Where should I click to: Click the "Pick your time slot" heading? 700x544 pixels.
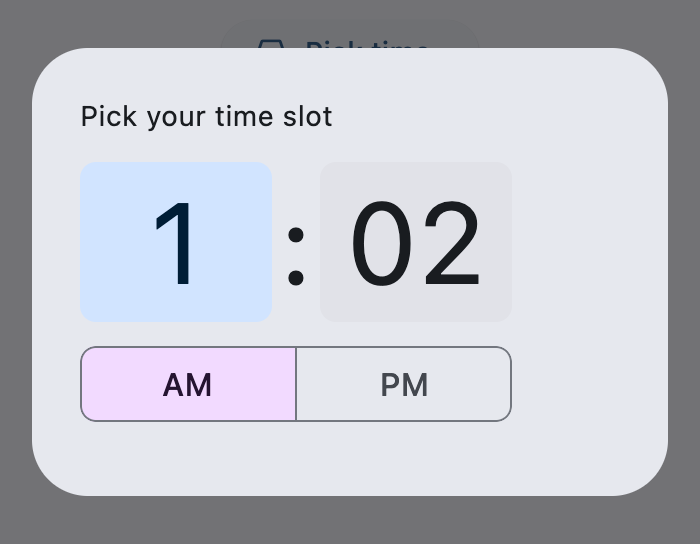tap(206, 117)
